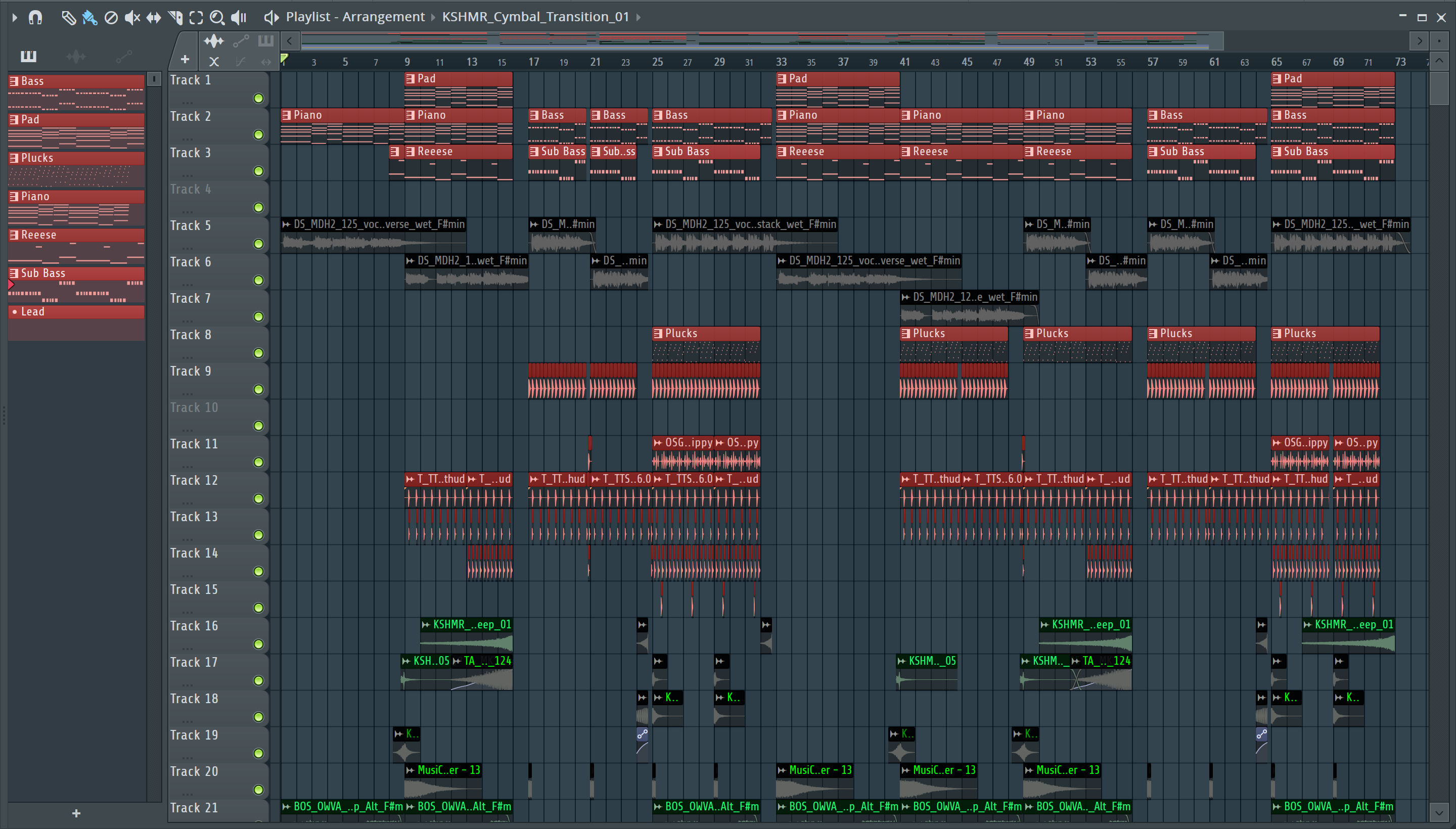Toggle Track 16 mute LED
The image size is (1456, 829).
[258, 644]
